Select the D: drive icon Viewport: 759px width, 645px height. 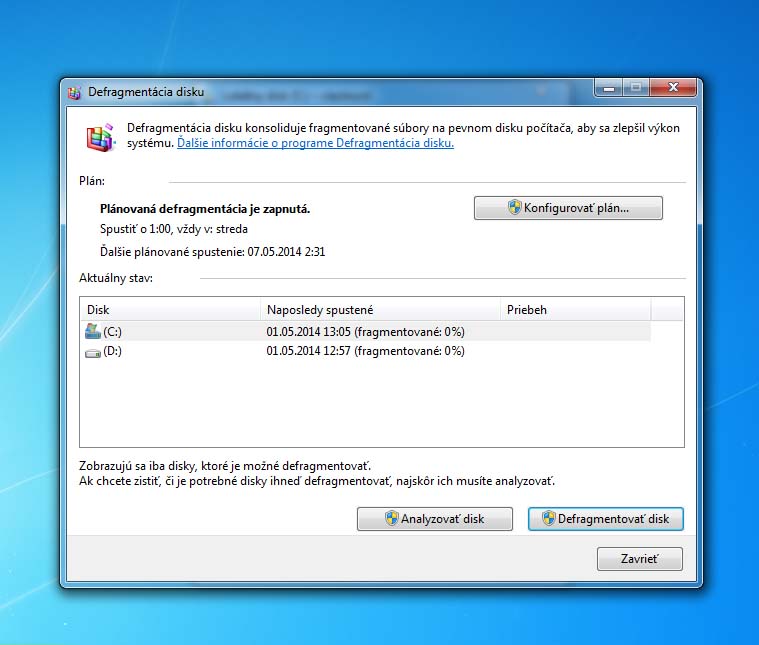pyautogui.click(x=92, y=352)
